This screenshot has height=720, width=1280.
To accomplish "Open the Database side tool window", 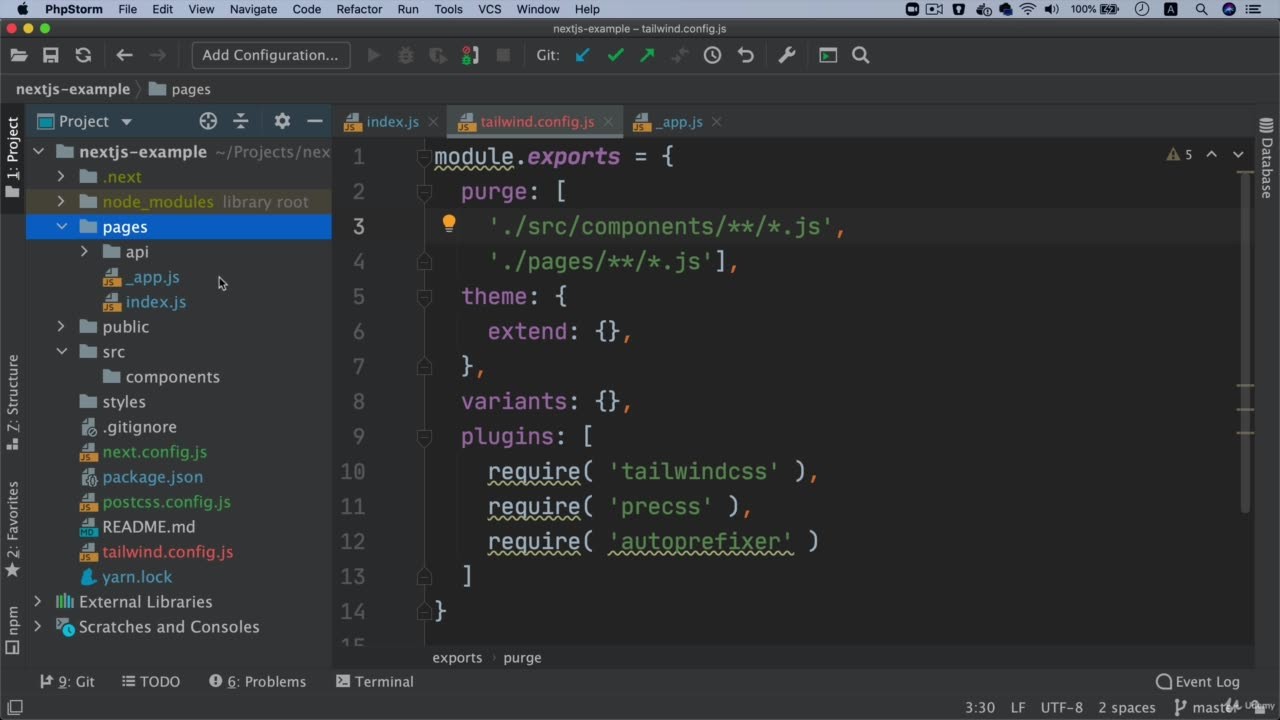I will pyautogui.click(x=1266, y=157).
